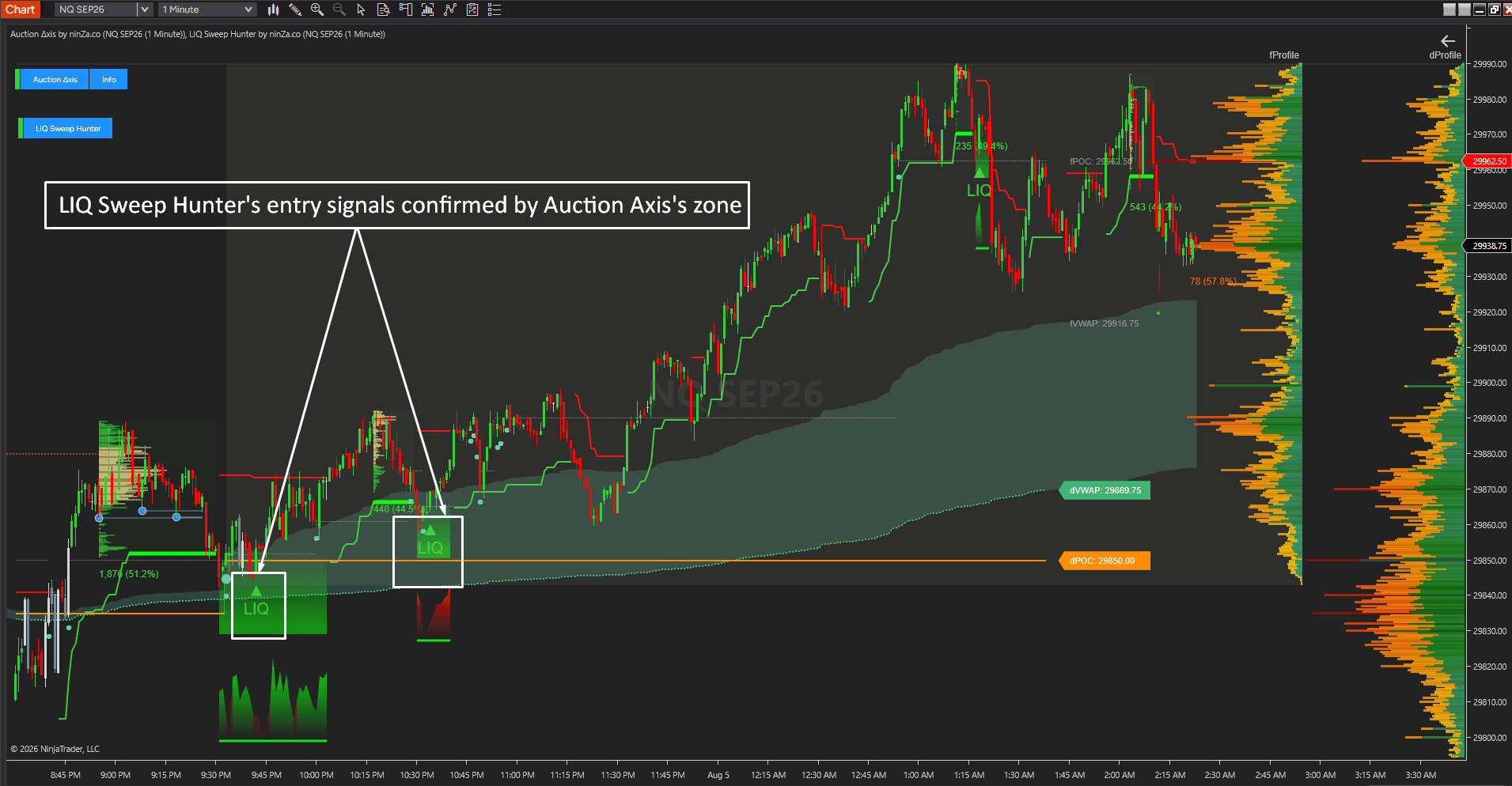Toggle the Auction Axis indicator button

click(x=55, y=79)
